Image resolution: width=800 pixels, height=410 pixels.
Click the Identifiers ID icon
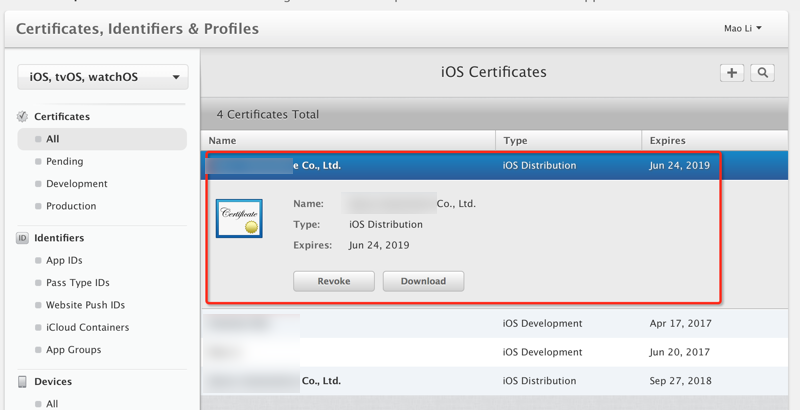coord(22,239)
